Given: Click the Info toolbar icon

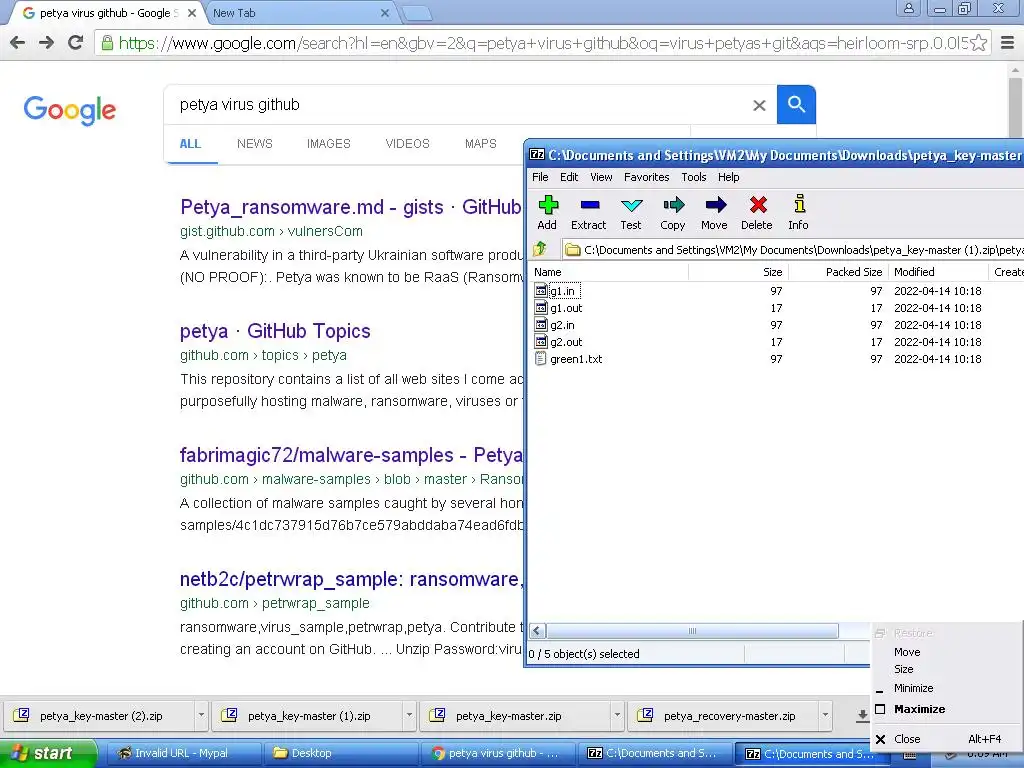Looking at the screenshot, I should click(x=798, y=213).
